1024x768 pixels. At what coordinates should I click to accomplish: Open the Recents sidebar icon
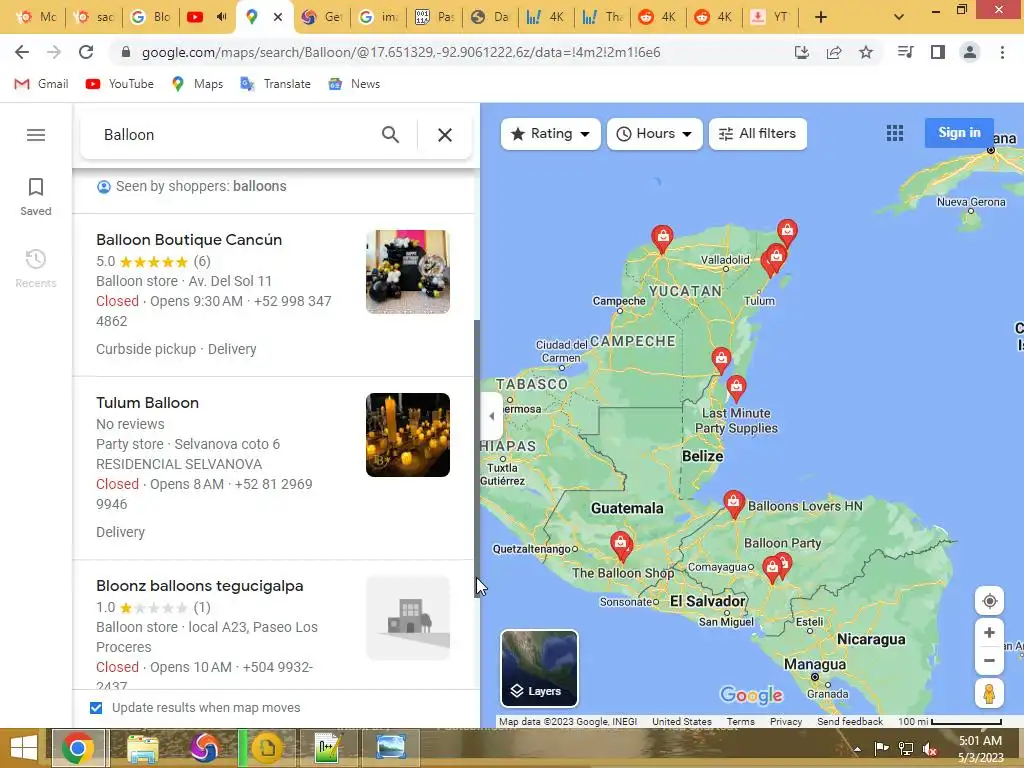point(36,268)
